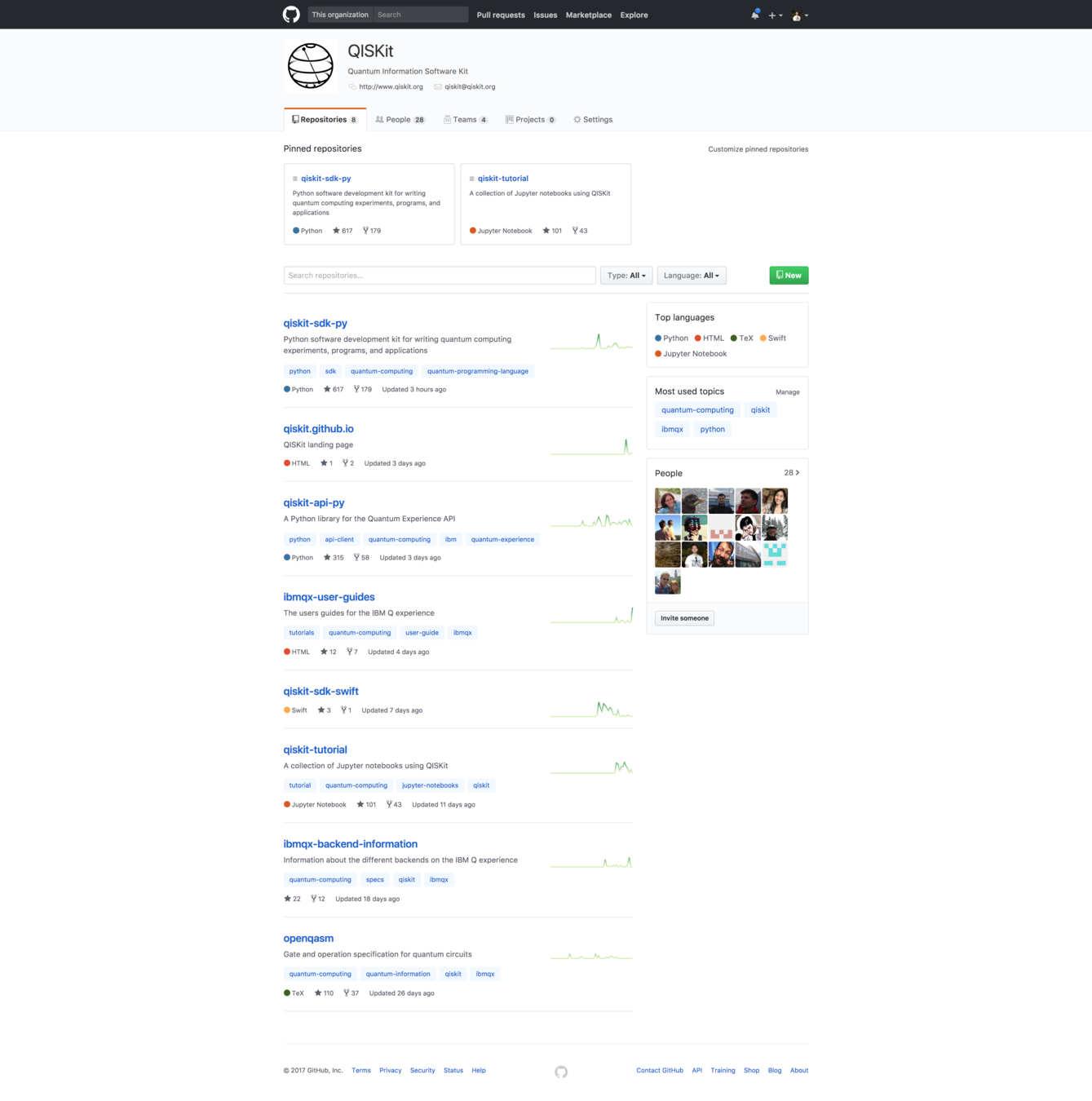Click Customize pinned repositories link
Image resolution: width=1092 pixels, height=1101 pixels.
tap(758, 149)
